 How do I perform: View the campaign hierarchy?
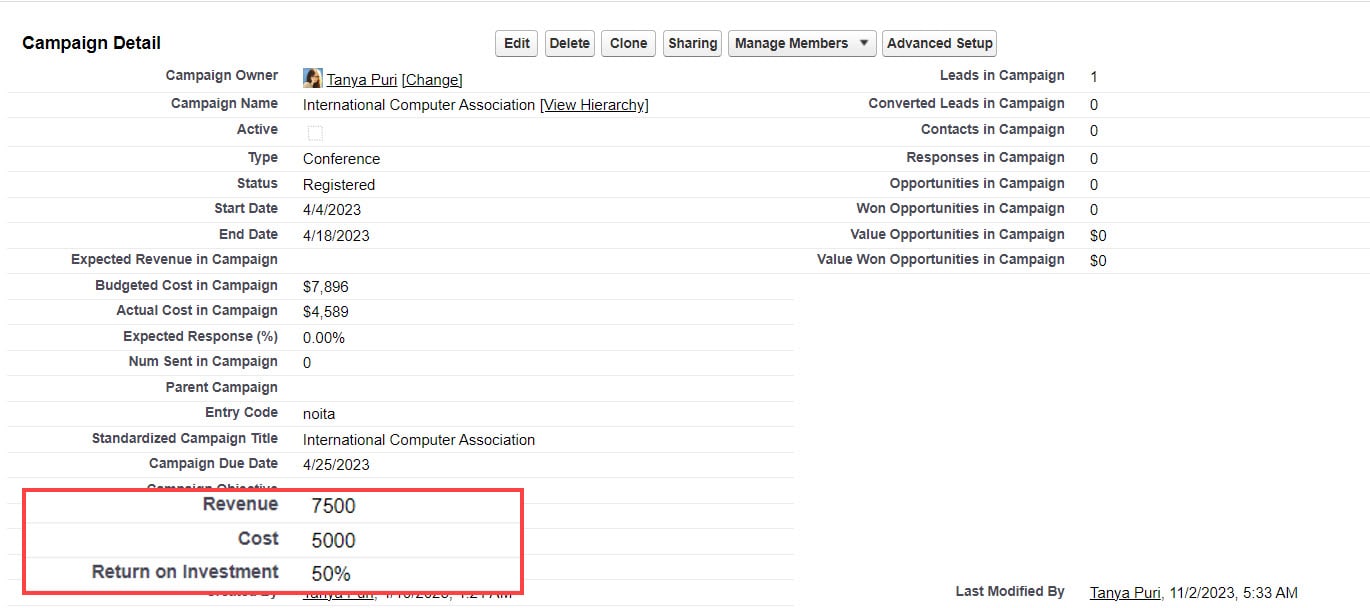click(593, 105)
